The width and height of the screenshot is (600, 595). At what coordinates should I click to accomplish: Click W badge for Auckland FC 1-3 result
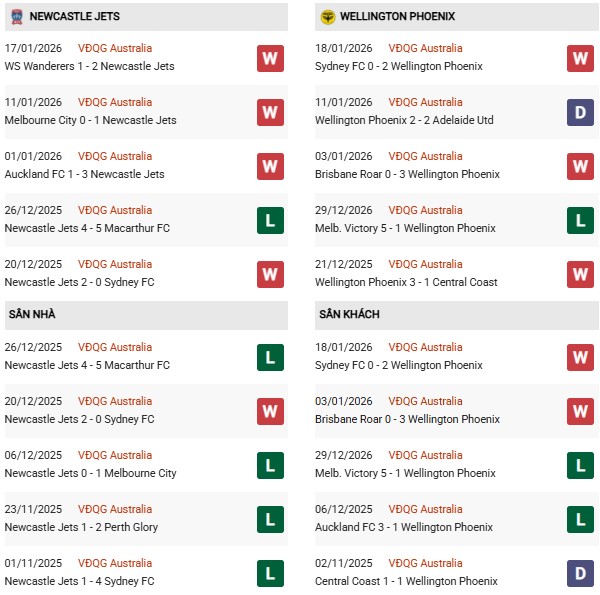pyautogui.click(x=270, y=166)
